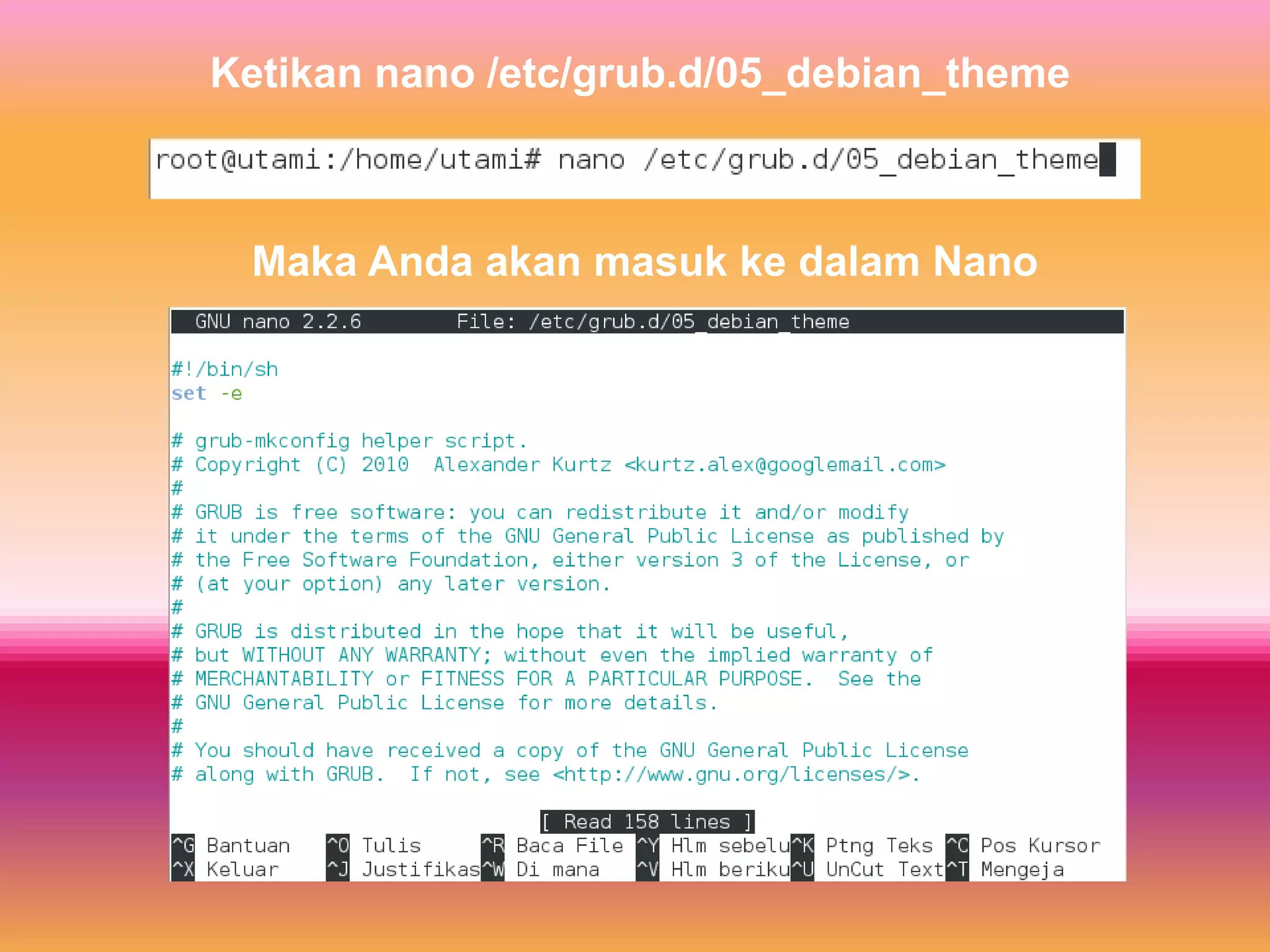Click the ^J Justifikasi shortcut
This screenshot has height=952, width=1270.
(404, 870)
